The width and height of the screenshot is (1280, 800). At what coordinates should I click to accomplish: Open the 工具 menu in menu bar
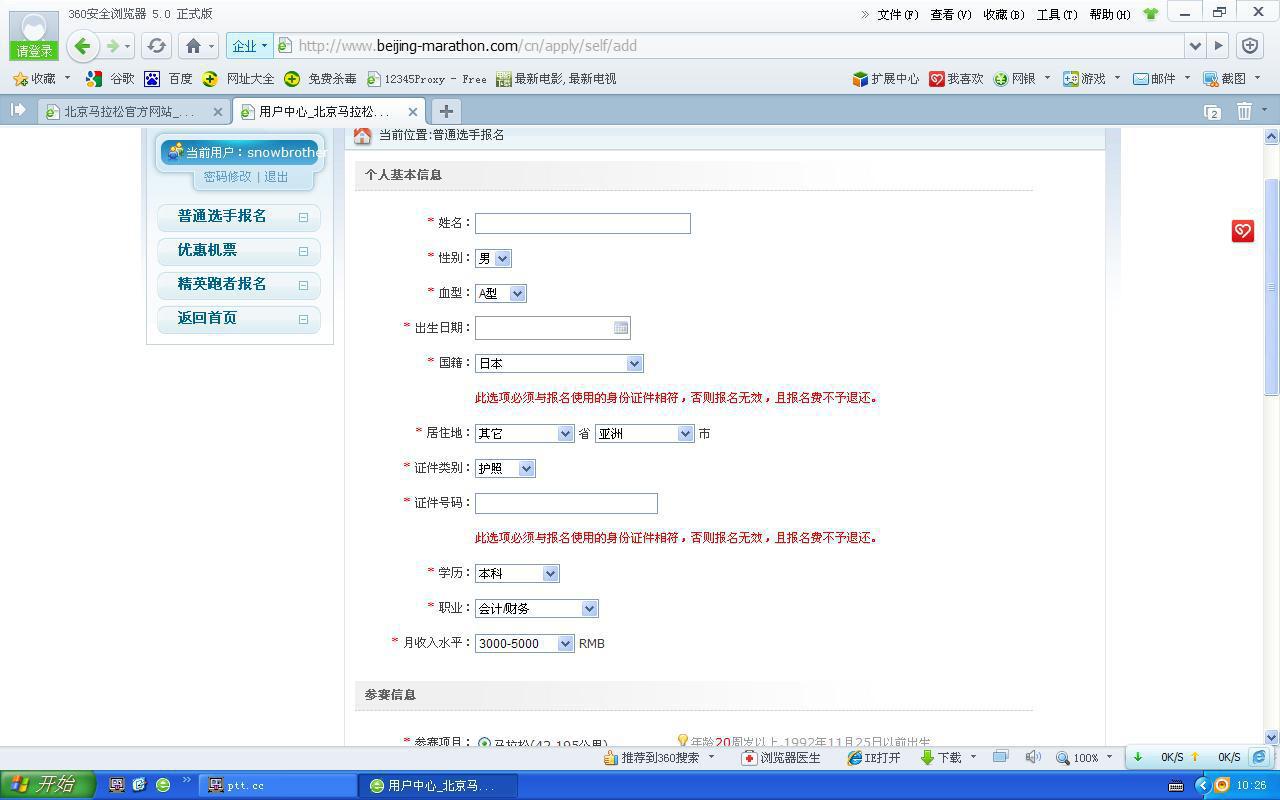click(1056, 14)
